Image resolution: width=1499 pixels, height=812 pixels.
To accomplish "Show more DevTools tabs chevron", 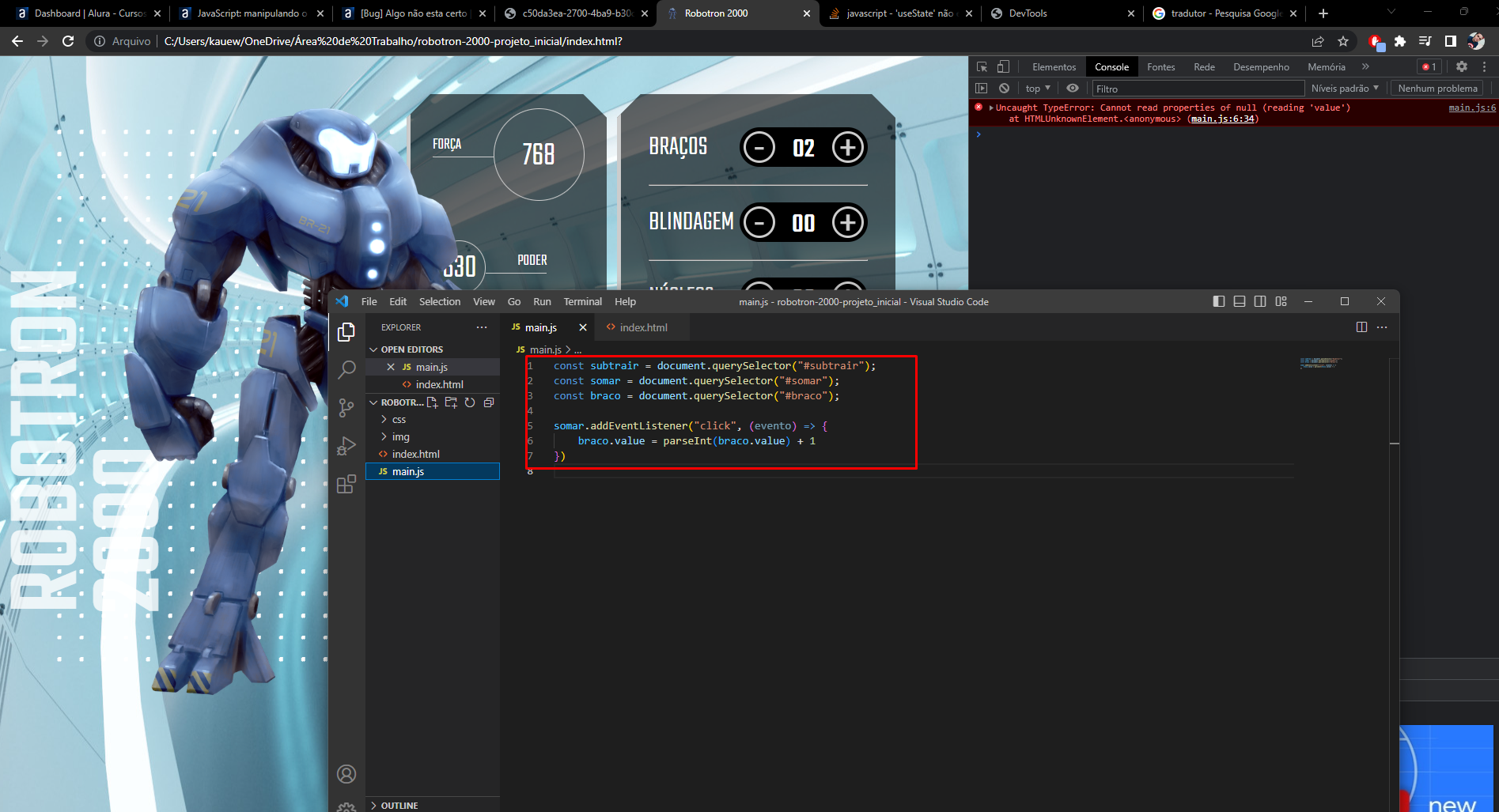I will 1365,67.
